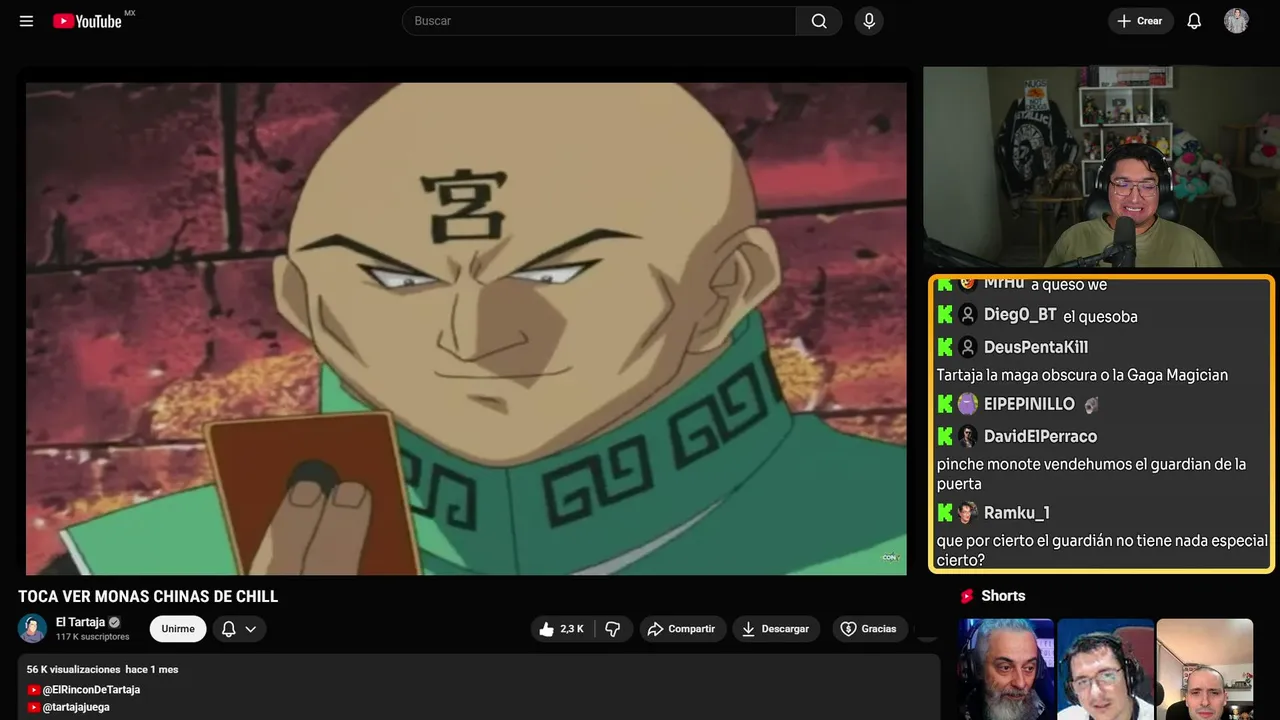Click the Gracias button
Screen dimensions: 1280x720
pyautogui.click(x=868, y=629)
